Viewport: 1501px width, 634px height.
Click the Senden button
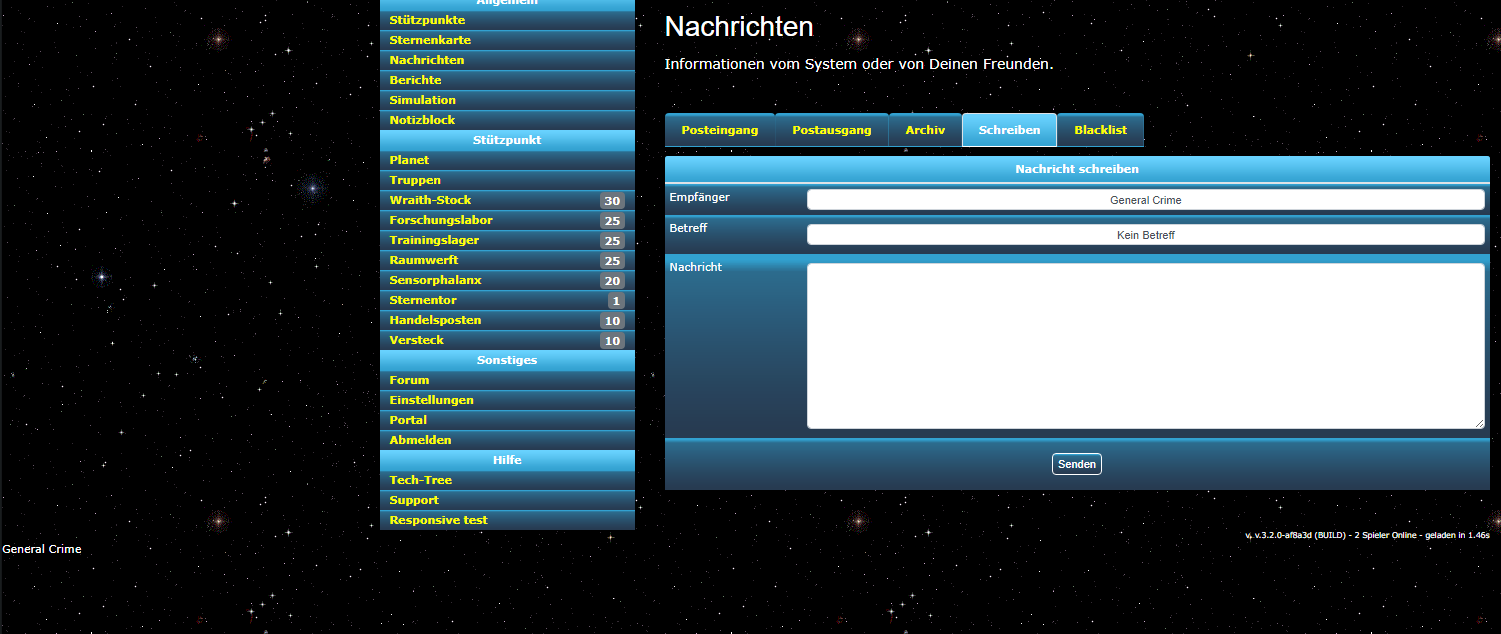(x=1076, y=464)
